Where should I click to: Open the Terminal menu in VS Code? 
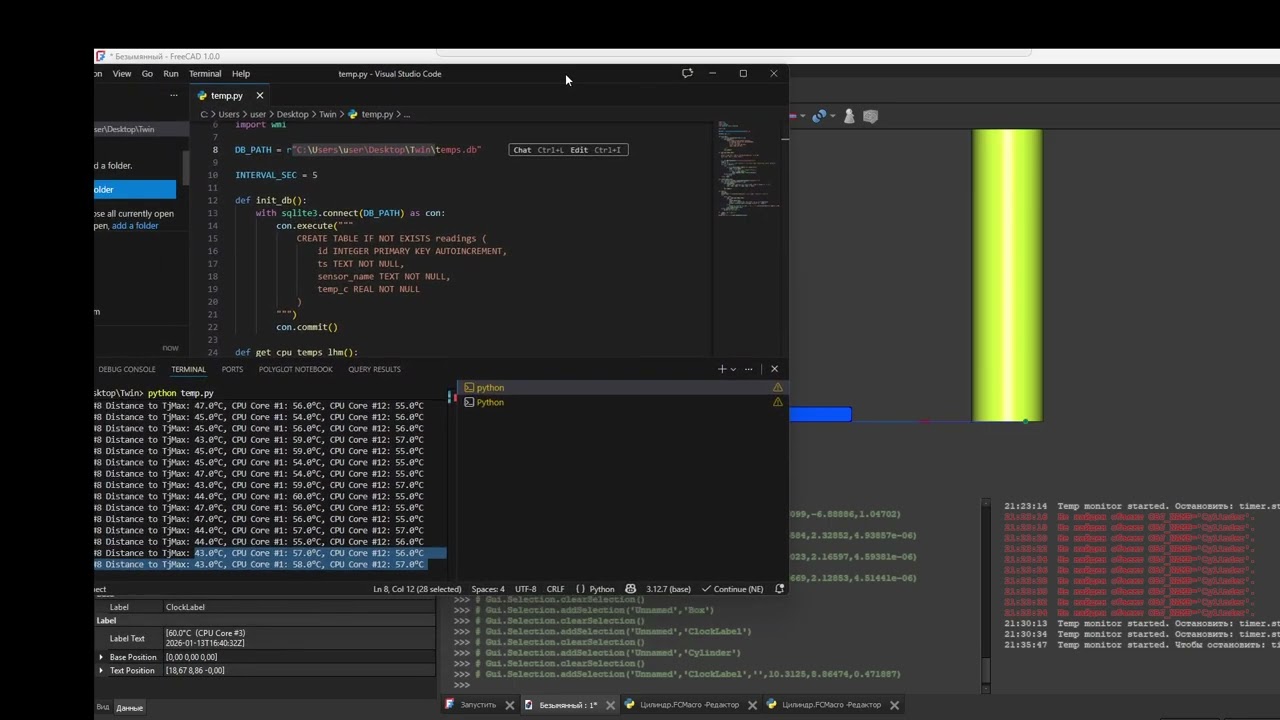[205, 74]
